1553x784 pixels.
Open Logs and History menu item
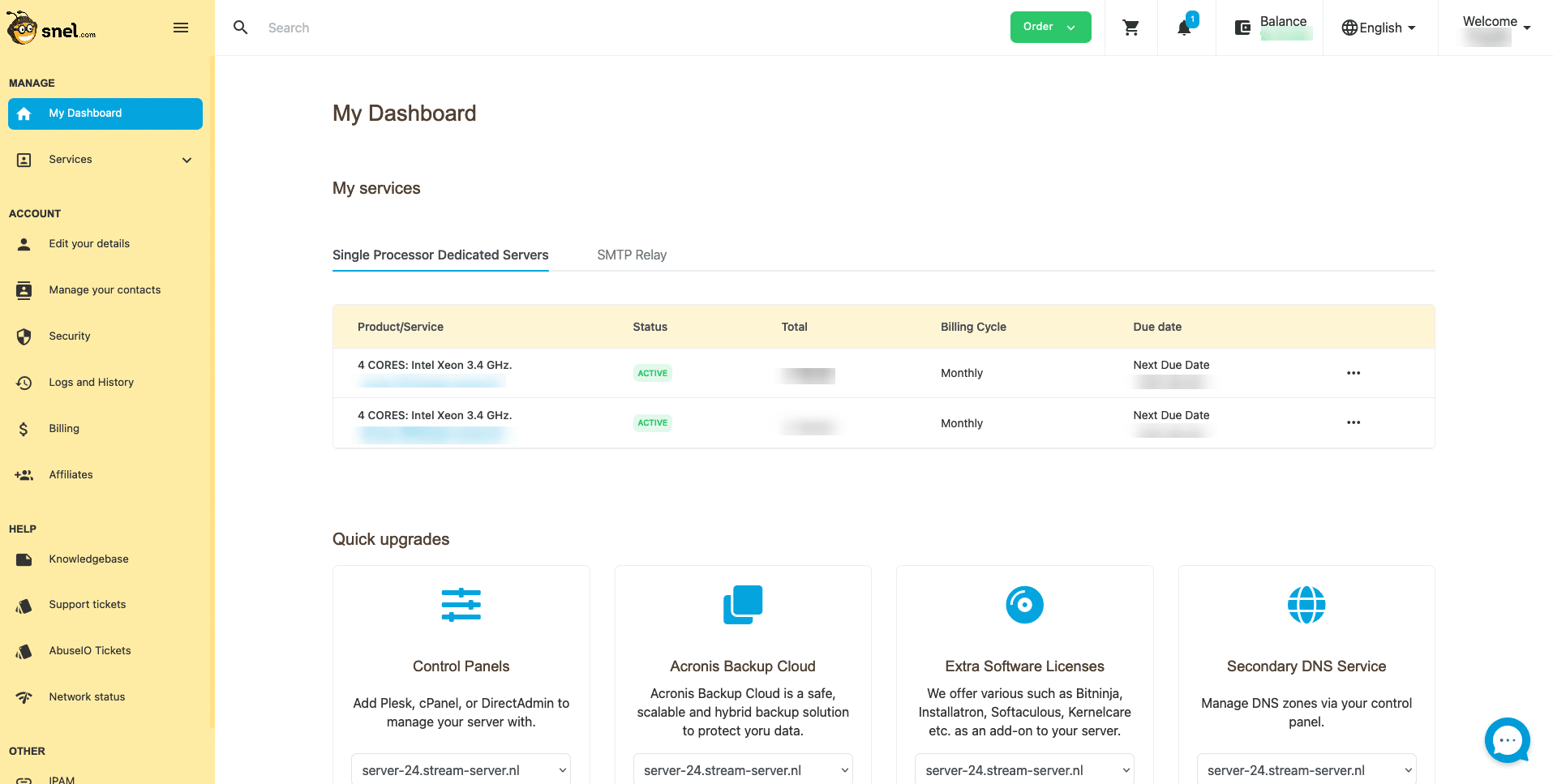click(x=92, y=383)
